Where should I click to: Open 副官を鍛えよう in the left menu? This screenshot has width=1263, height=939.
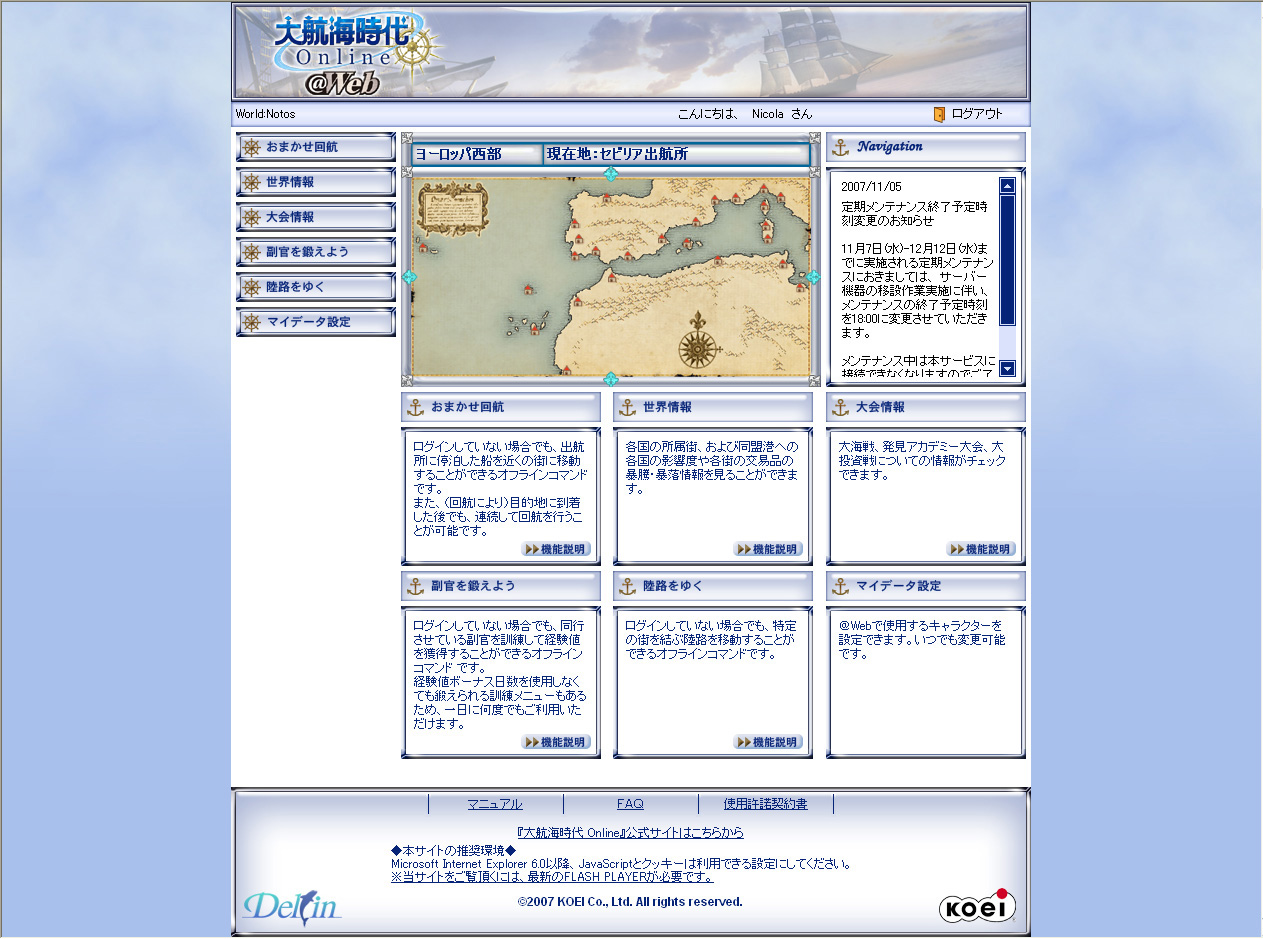pos(316,252)
